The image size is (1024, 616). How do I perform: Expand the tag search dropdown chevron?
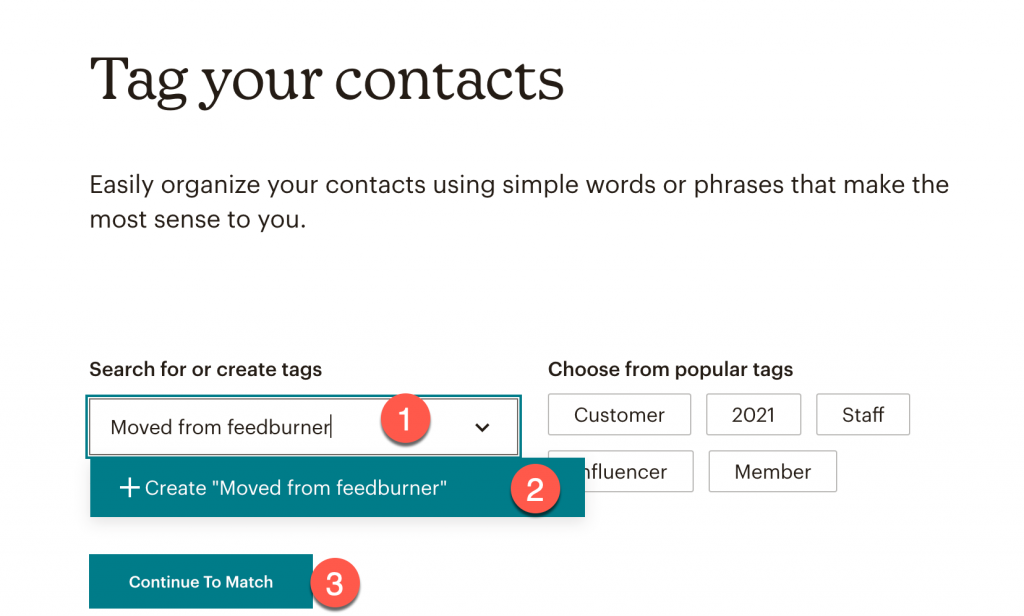pyautogui.click(x=482, y=427)
